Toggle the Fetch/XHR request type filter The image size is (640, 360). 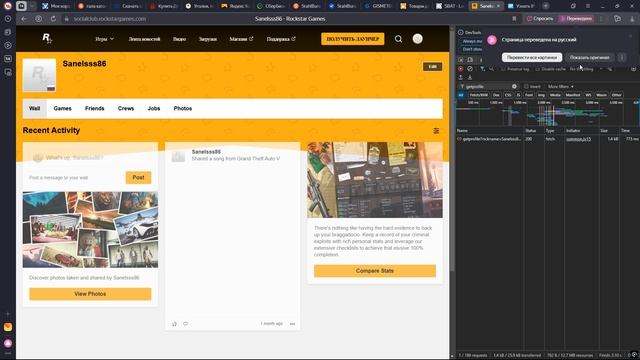(x=478, y=95)
